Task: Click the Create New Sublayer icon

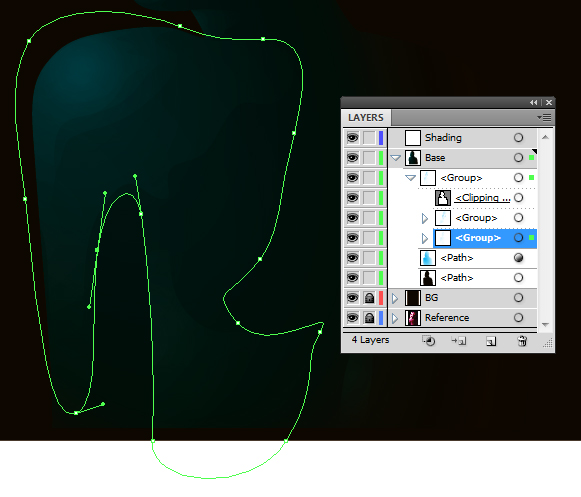Action: 459,341
